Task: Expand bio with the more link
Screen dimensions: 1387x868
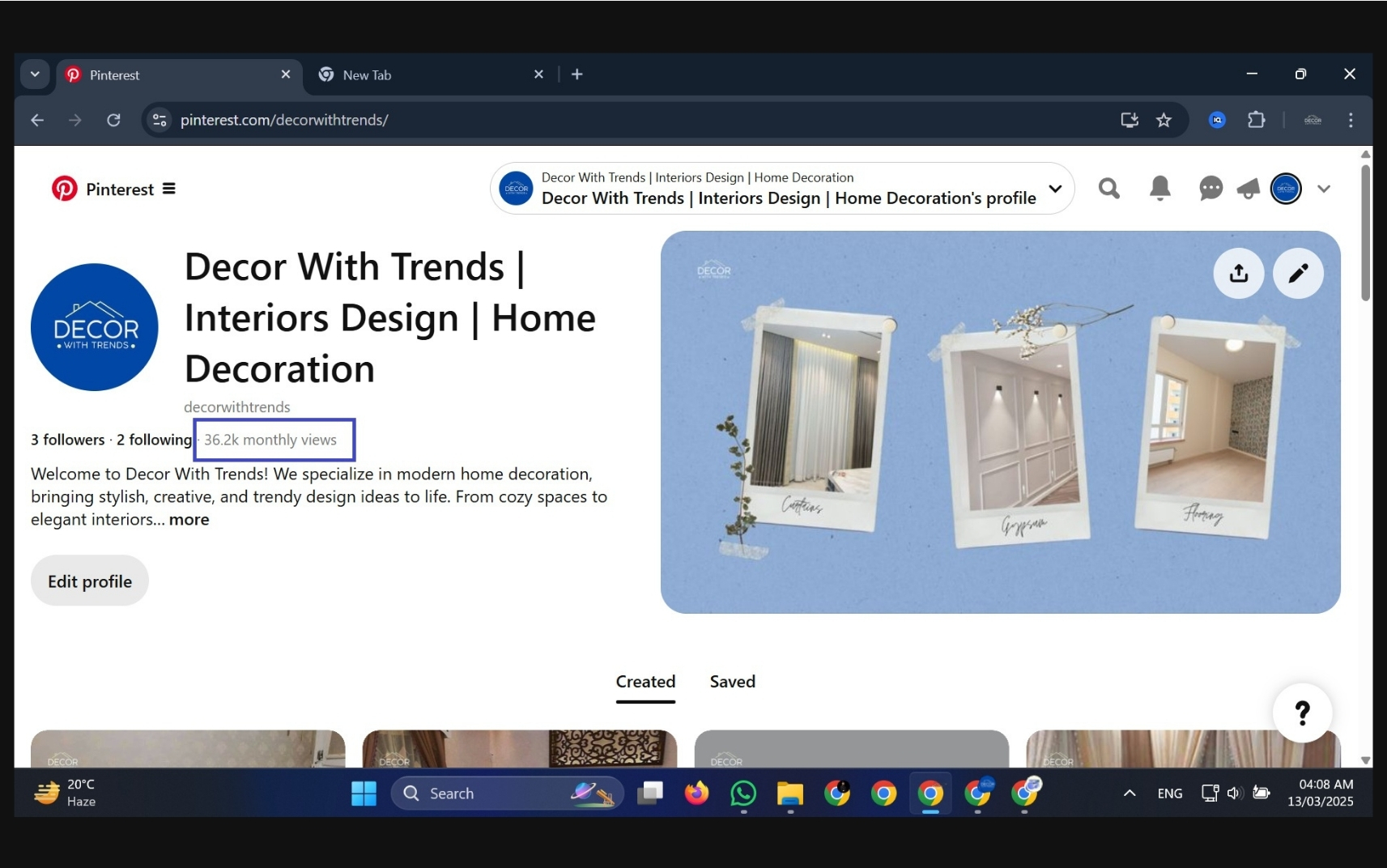Action: tap(189, 520)
